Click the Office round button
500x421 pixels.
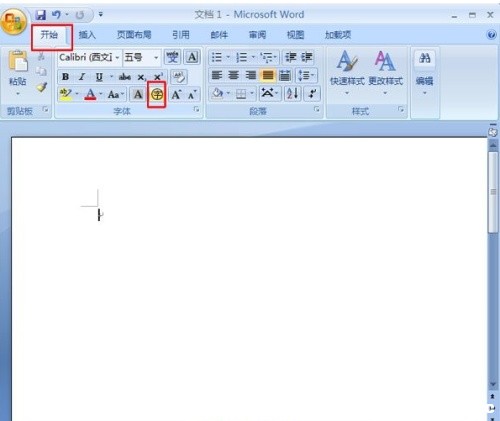[13, 22]
